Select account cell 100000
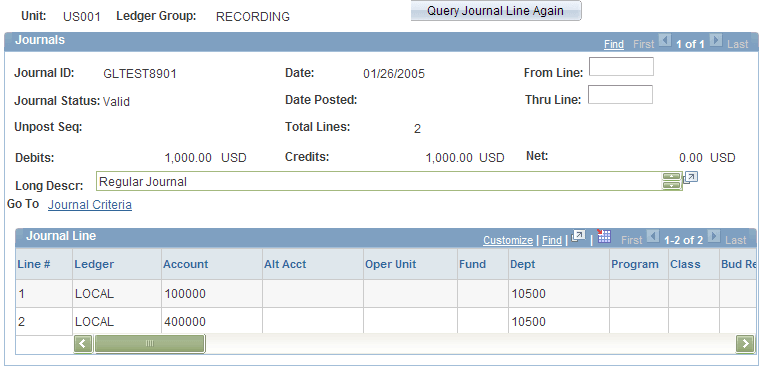772x389 pixels. tap(185, 294)
